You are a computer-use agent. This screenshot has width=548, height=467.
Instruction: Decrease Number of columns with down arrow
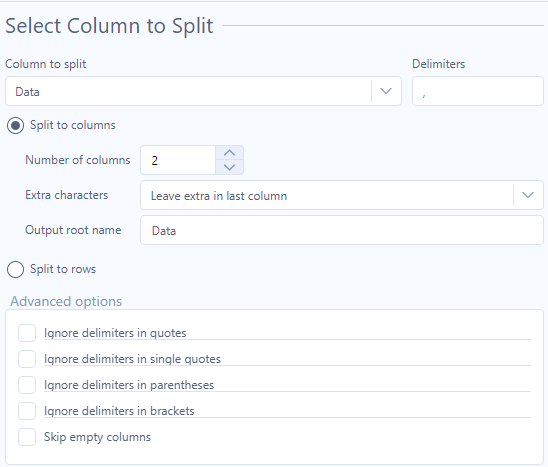(229, 167)
